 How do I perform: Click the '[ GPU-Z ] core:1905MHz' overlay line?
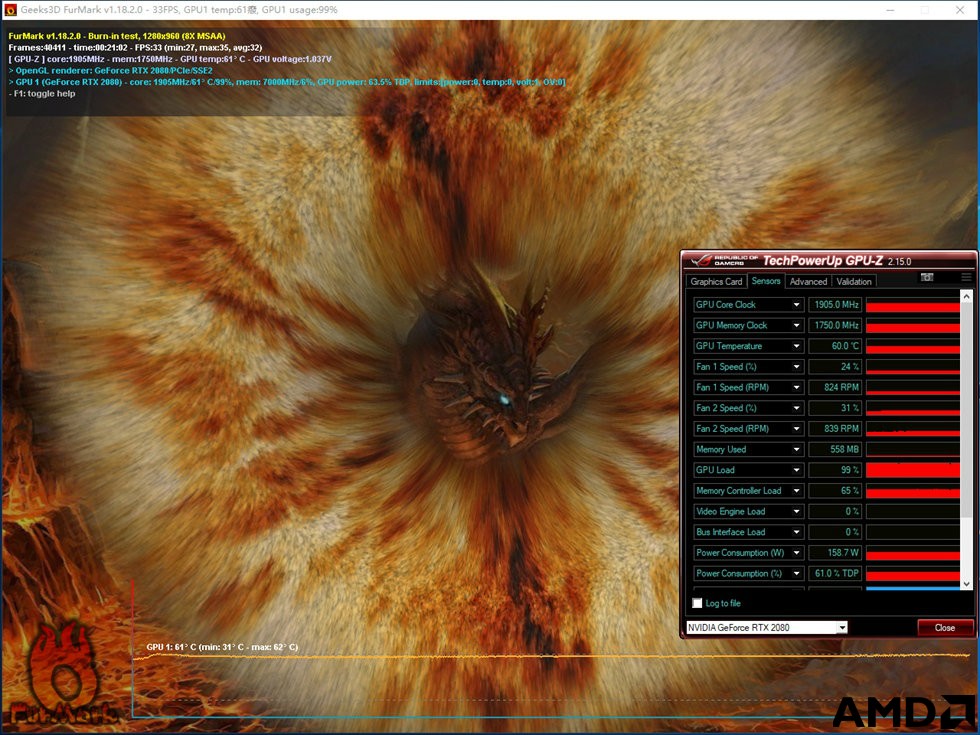[170, 59]
